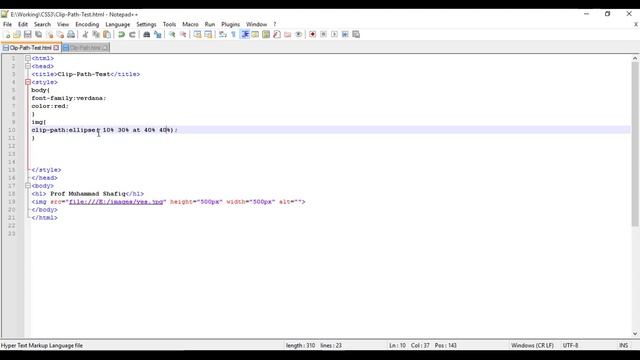Save recorded macro toolbar icon
Viewport: 640px width, 360px height.
point(356,35)
